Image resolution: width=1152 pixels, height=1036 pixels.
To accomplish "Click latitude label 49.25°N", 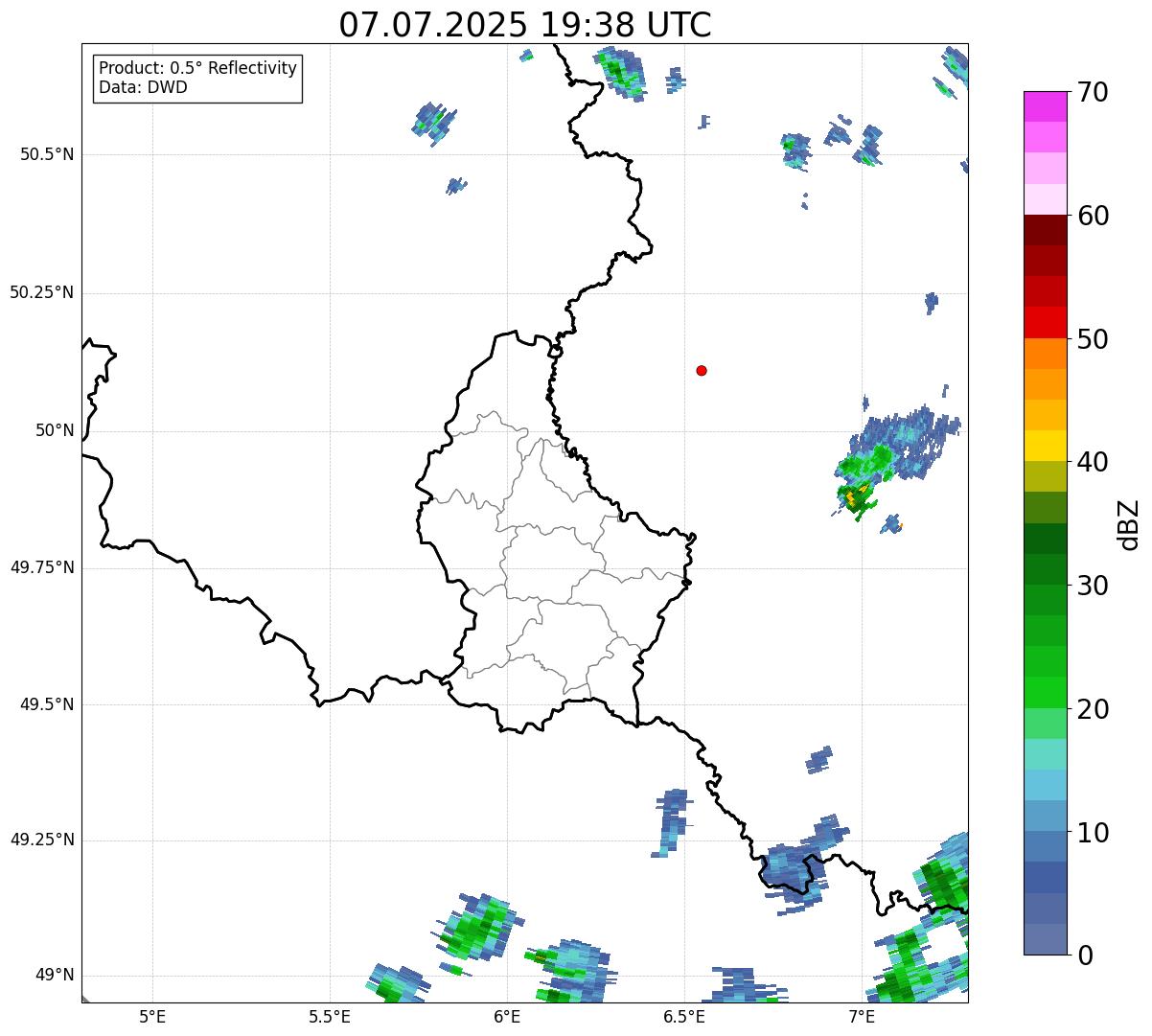I will click(x=42, y=840).
